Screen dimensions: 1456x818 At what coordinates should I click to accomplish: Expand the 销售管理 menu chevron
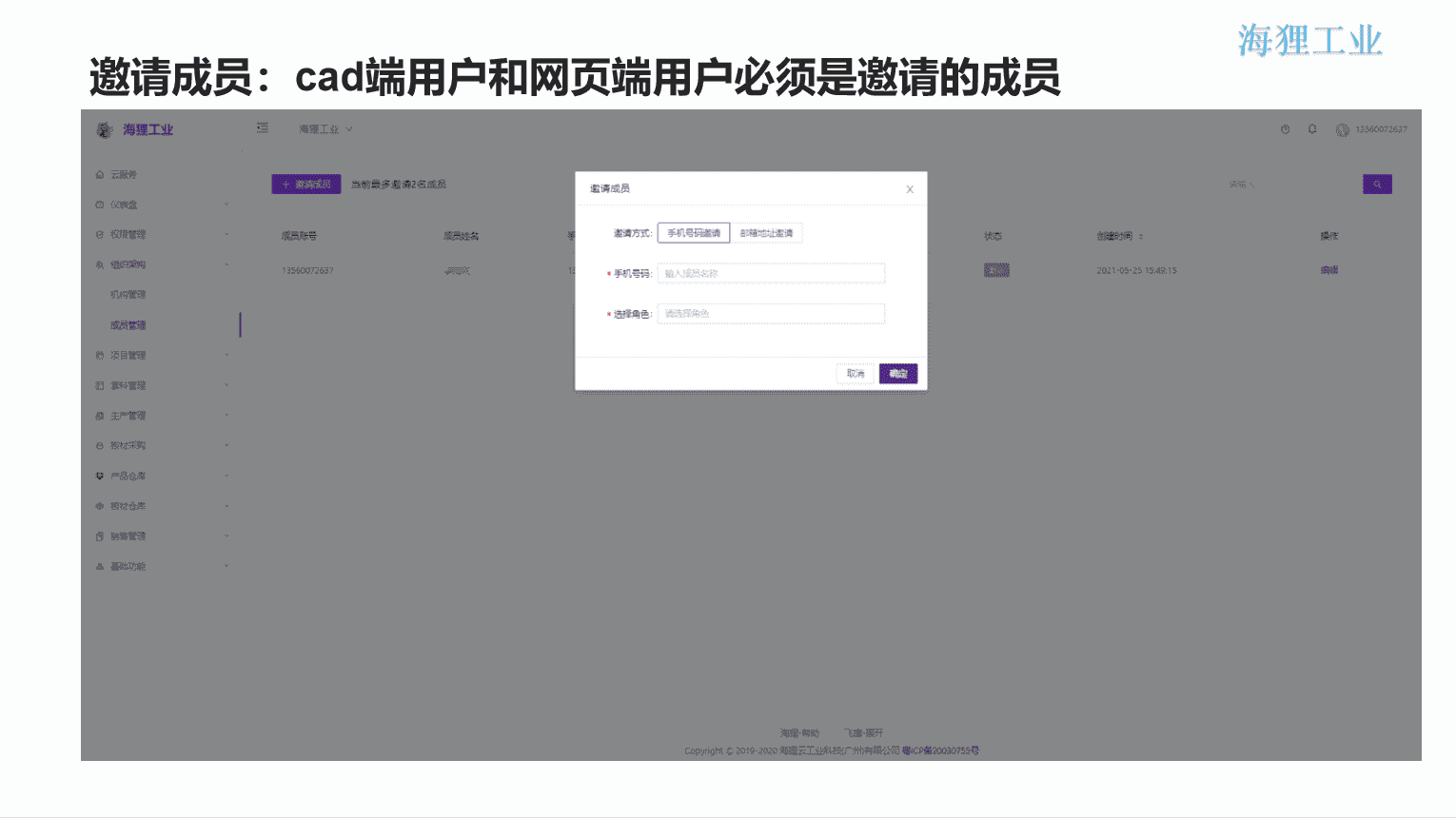[x=226, y=536]
